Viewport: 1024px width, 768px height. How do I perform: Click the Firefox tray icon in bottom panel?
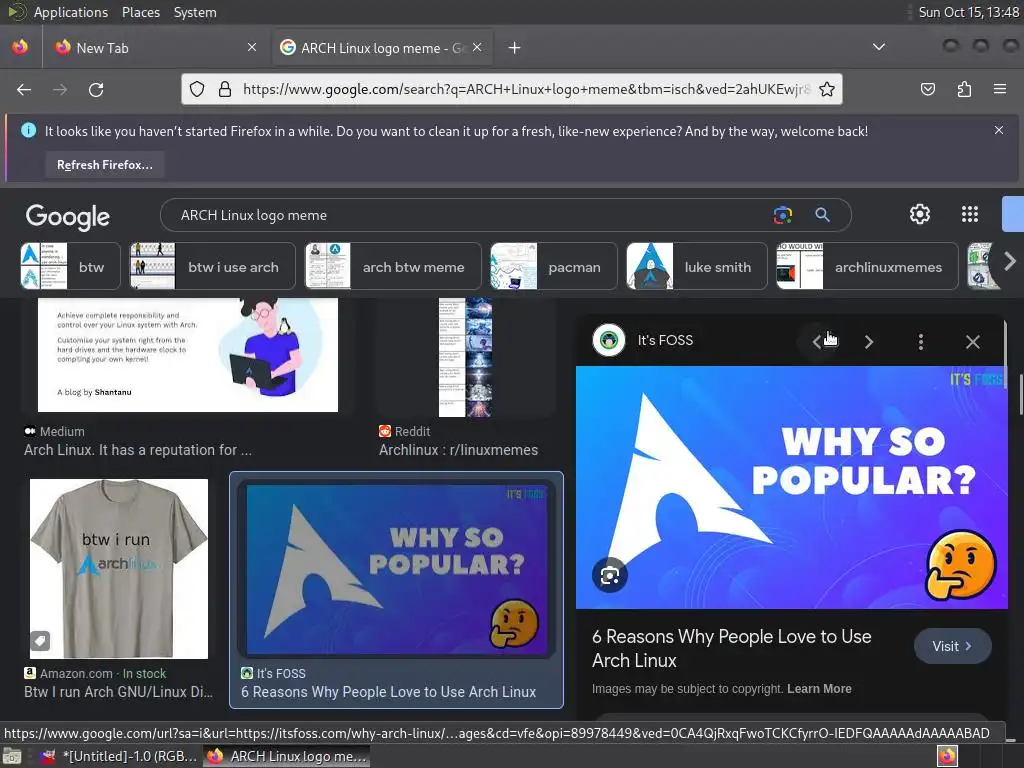click(x=947, y=756)
